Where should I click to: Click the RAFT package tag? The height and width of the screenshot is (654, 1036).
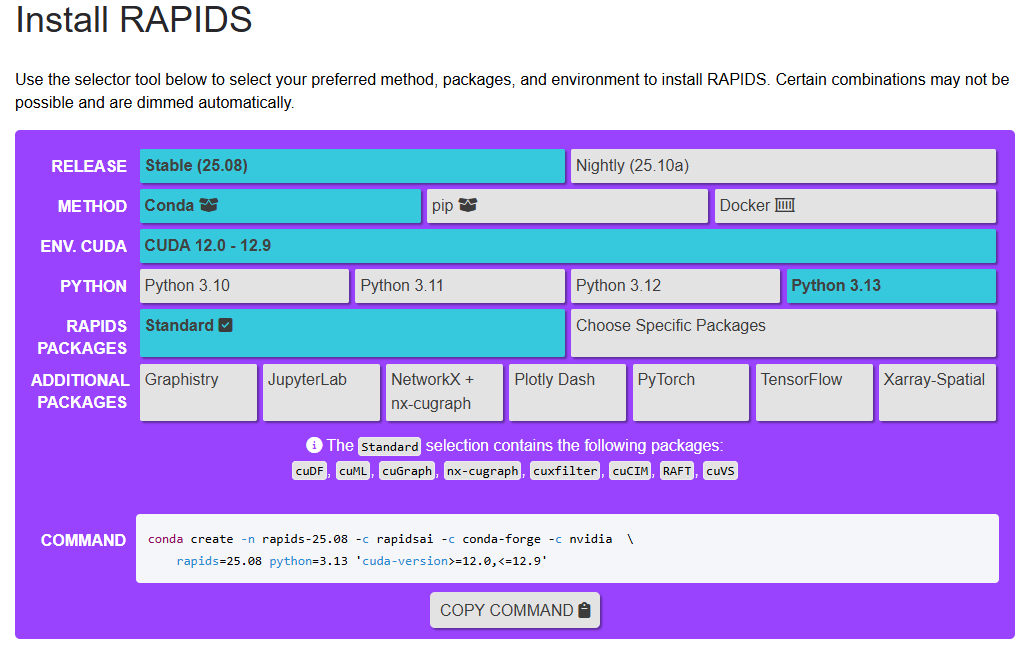click(x=677, y=471)
